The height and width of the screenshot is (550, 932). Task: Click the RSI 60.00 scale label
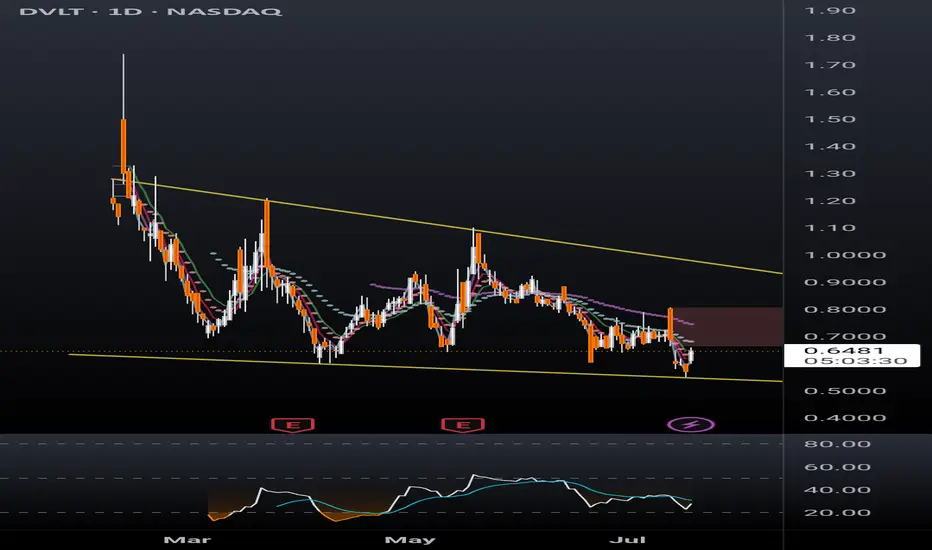(x=837, y=467)
